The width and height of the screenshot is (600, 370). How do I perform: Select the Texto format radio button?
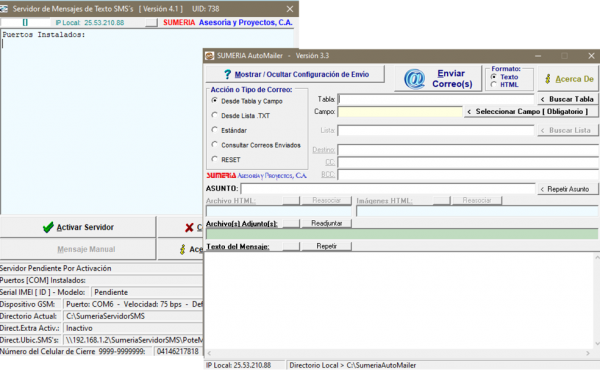point(494,77)
